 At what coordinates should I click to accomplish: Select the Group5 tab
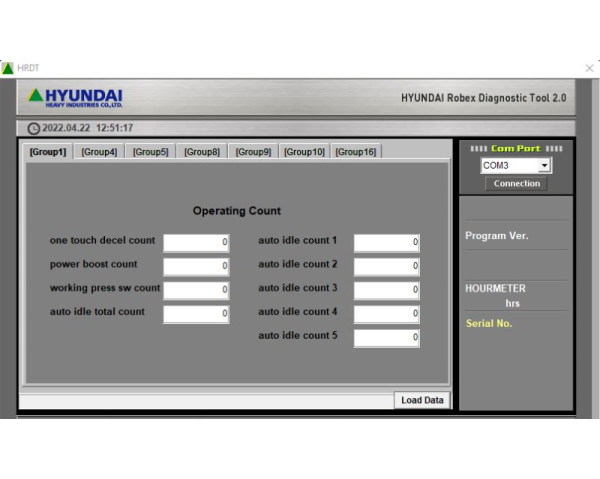pos(151,152)
